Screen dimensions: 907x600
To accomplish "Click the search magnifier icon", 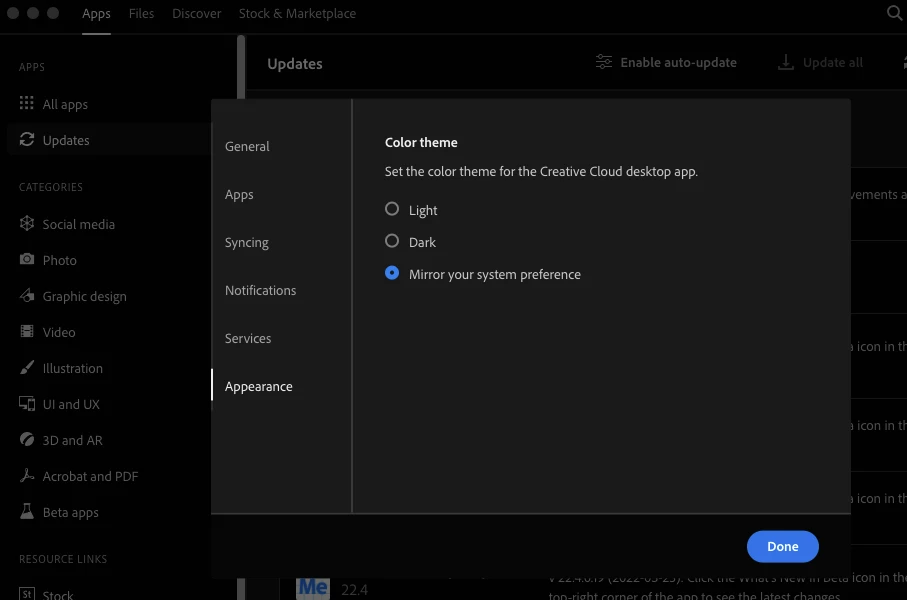I will 894,13.
